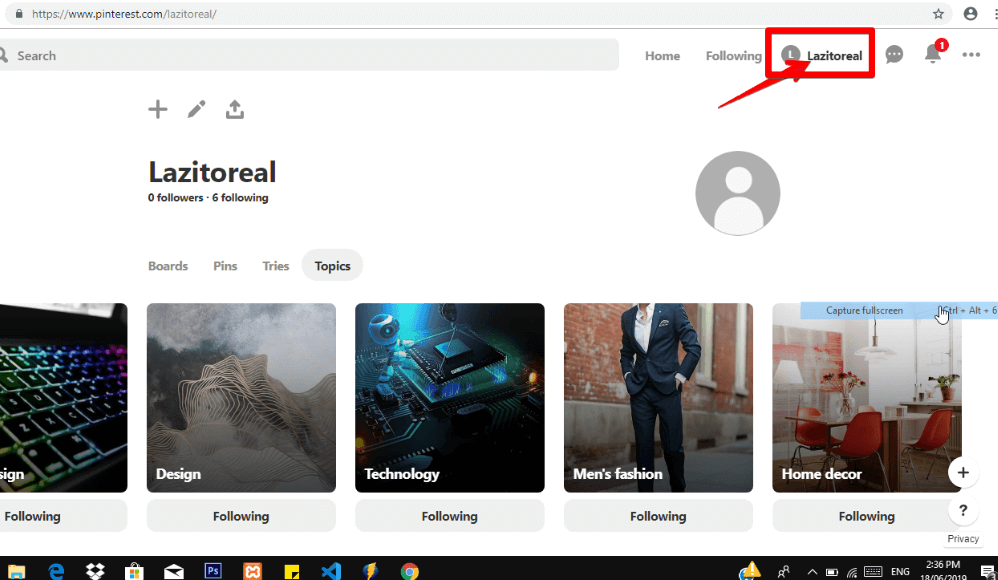998x580 pixels.
Task: Launch Microsoft Edge from the taskbar
Action: [56, 571]
